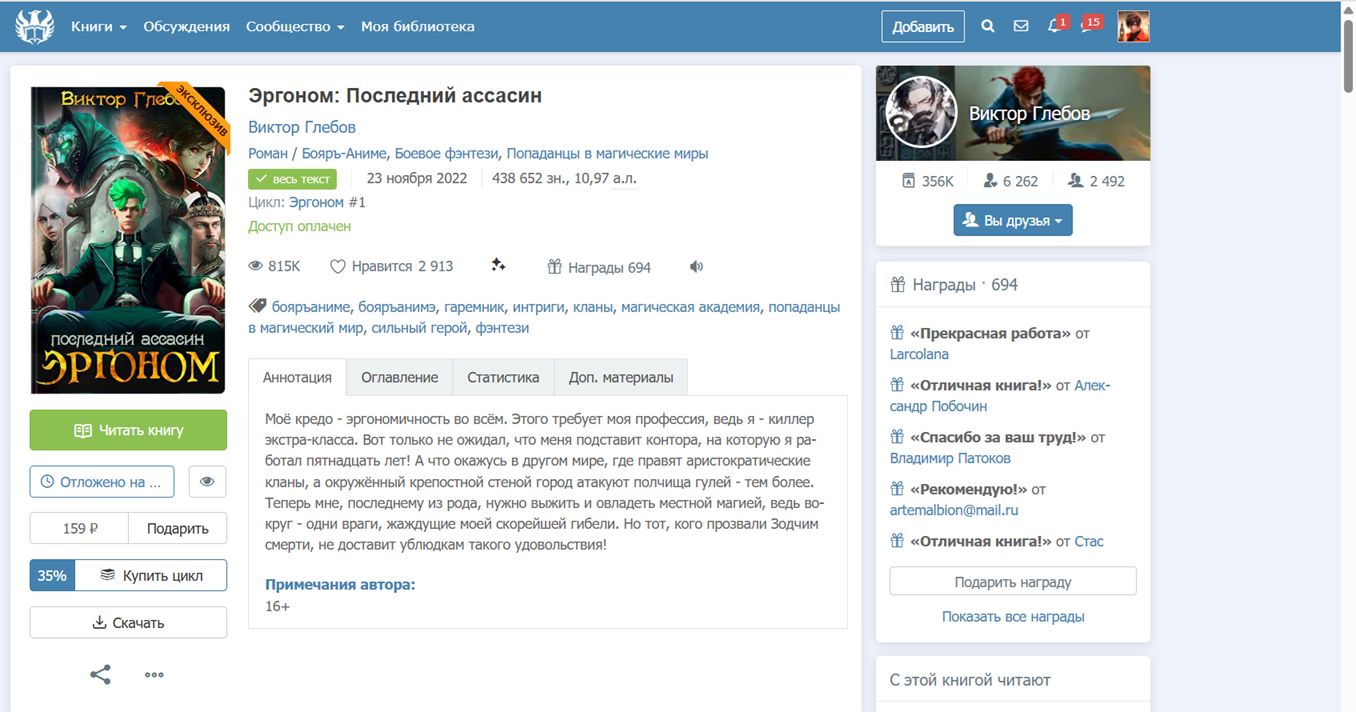This screenshot has height=712, width=1356.
Task: Open the Вы друзья dropdown
Action: click(x=1013, y=220)
